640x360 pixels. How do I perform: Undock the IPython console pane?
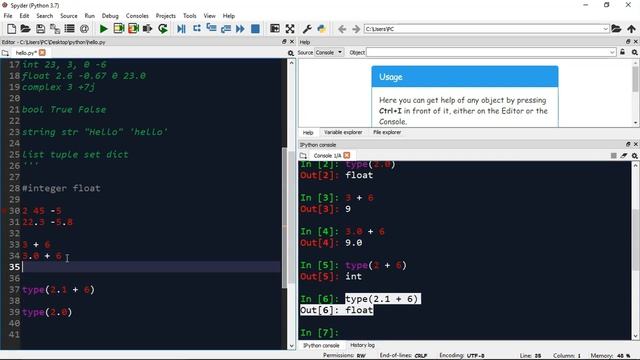pos(628,144)
